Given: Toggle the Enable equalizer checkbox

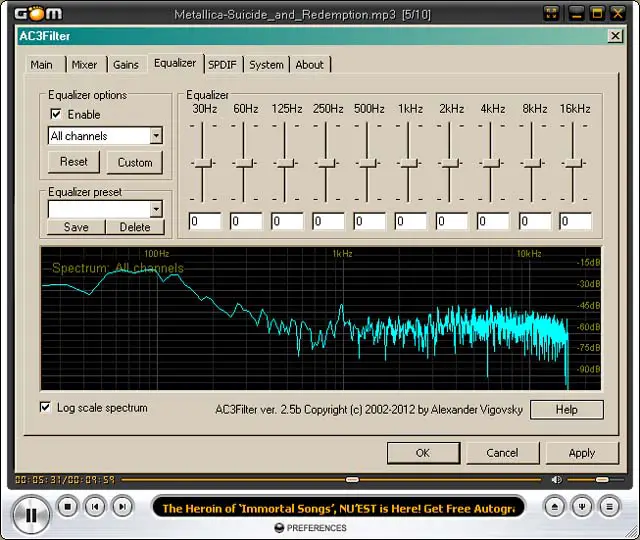Looking at the screenshot, I should coord(56,114).
